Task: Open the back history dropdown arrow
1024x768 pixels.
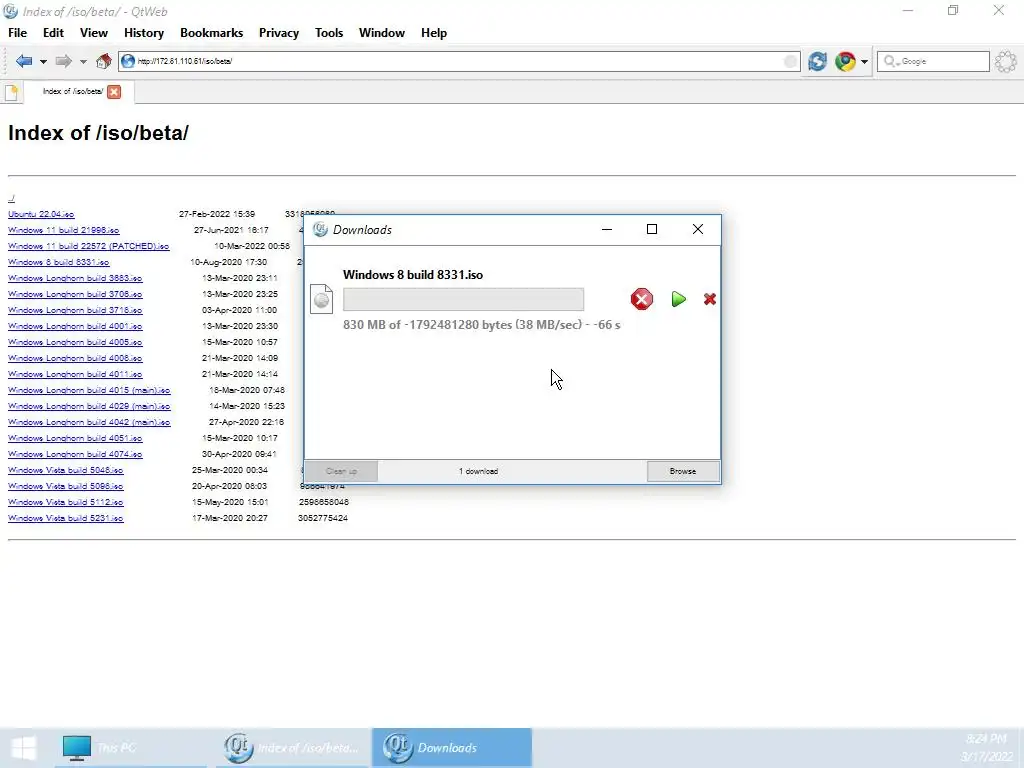Action: point(43,62)
